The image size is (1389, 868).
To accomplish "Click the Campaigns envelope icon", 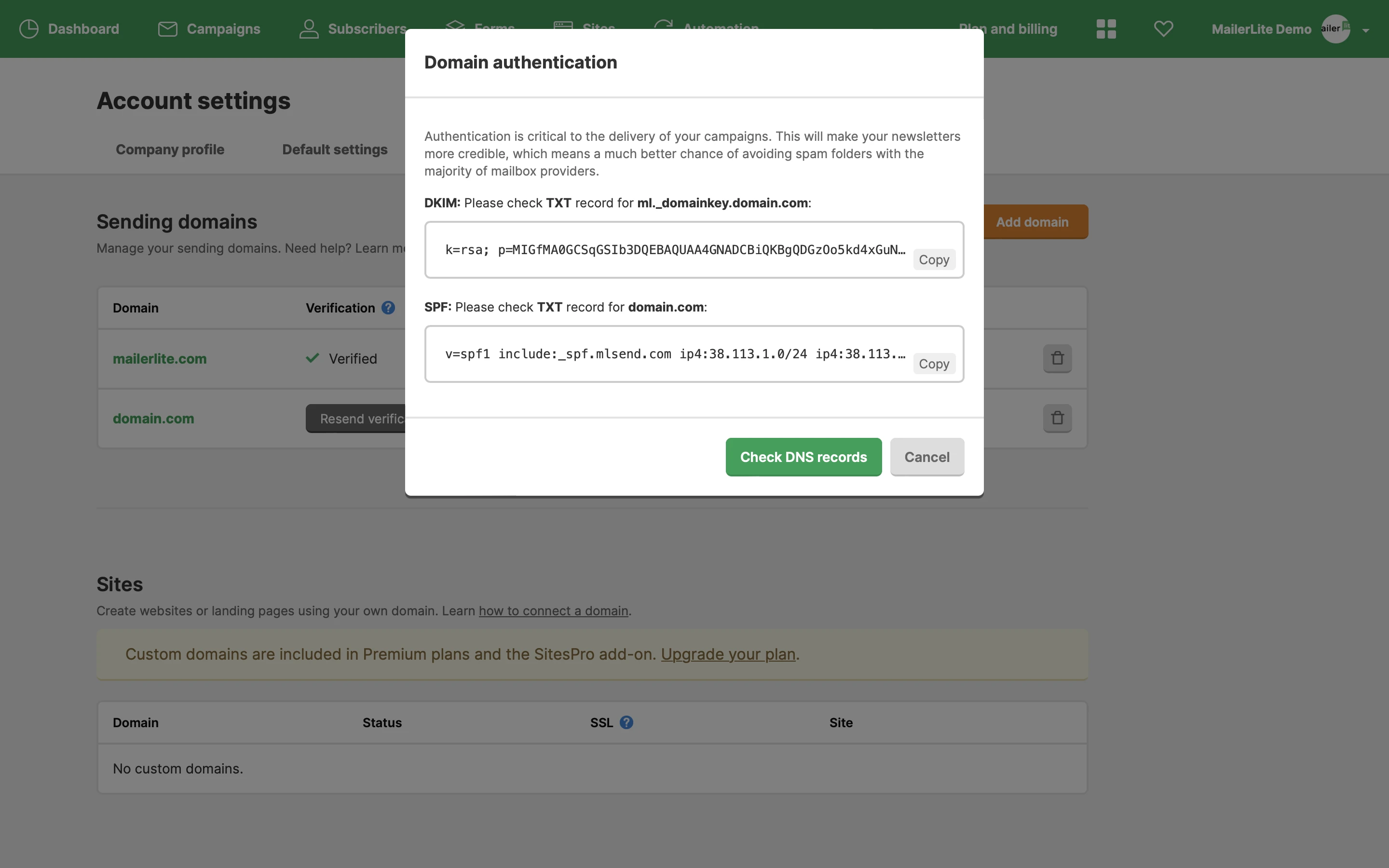I will tap(167, 29).
